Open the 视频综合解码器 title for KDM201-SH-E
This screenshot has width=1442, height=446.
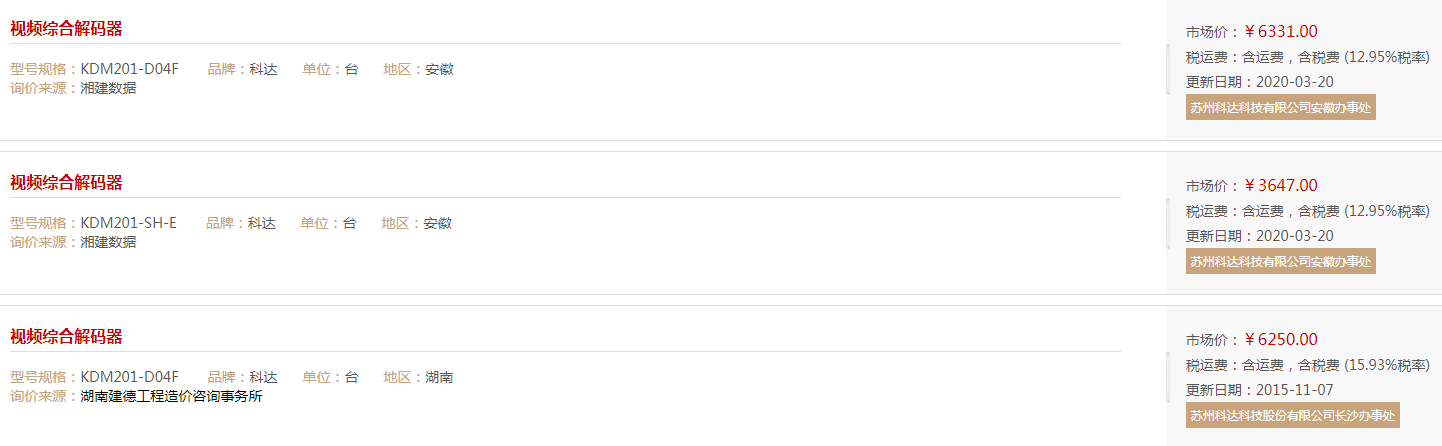point(66,182)
